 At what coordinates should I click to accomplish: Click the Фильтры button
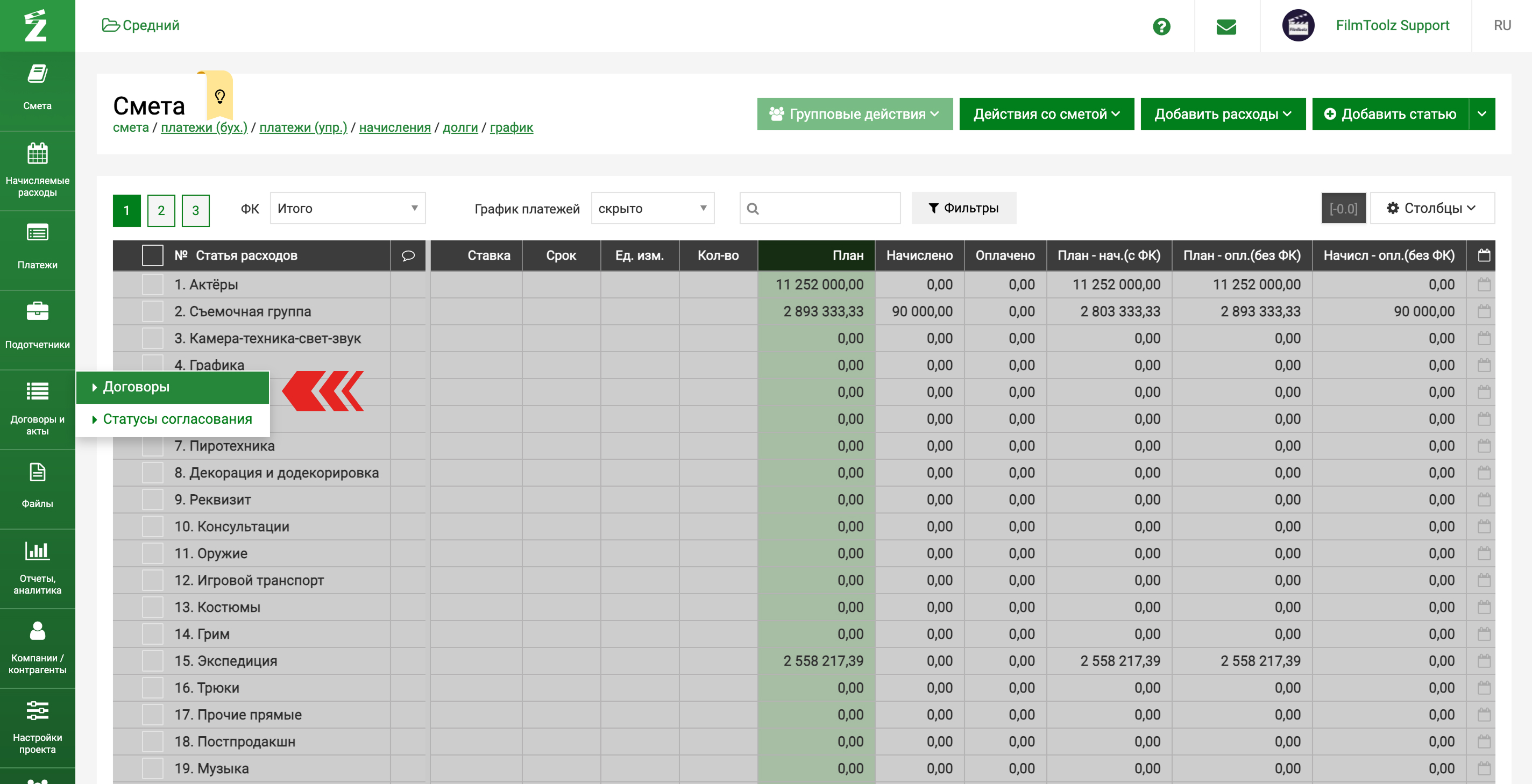(963, 208)
